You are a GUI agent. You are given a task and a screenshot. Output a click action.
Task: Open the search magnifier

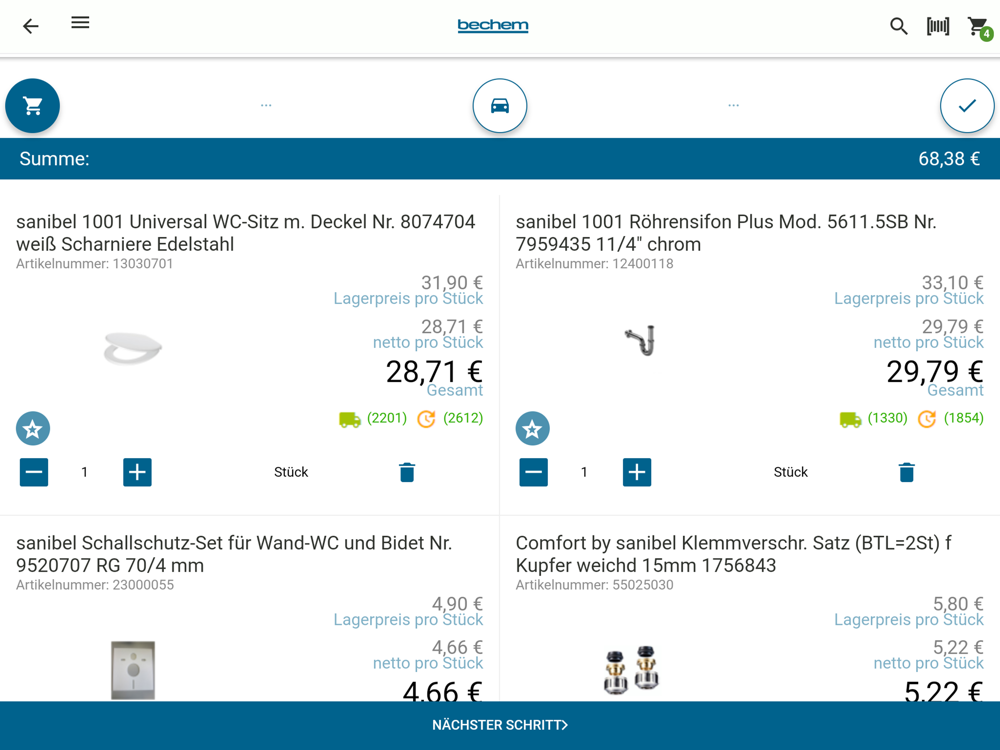click(x=899, y=26)
